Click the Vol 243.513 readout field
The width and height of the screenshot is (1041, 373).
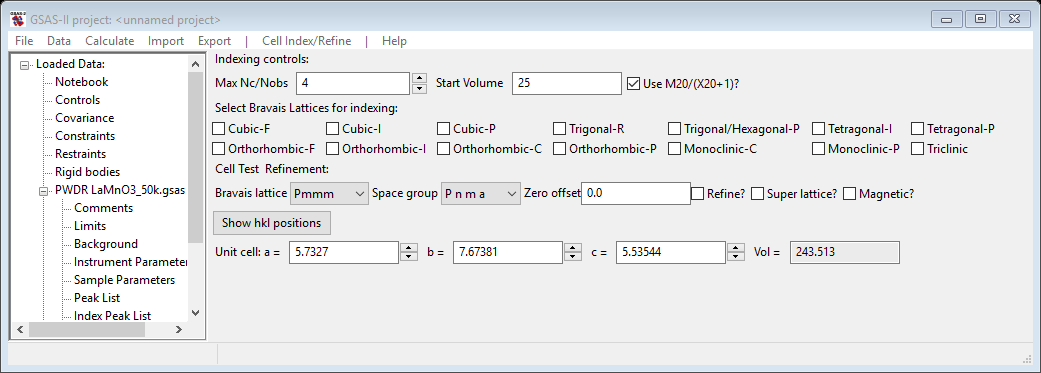[844, 253]
